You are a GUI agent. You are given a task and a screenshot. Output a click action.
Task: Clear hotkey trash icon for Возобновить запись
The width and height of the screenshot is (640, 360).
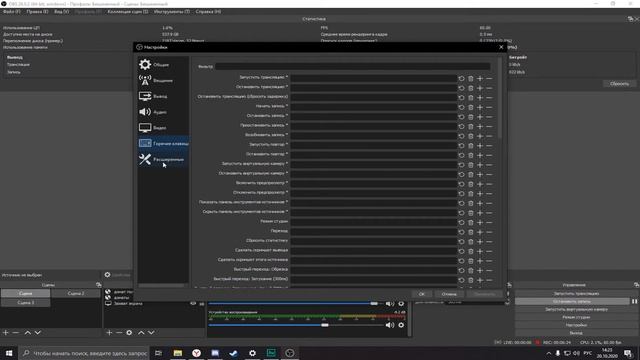pos(471,136)
